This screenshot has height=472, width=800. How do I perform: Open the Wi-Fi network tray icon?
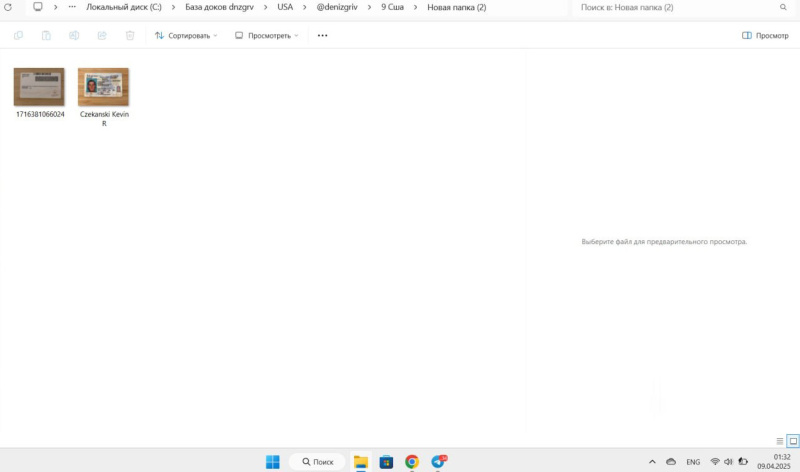[715, 461]
